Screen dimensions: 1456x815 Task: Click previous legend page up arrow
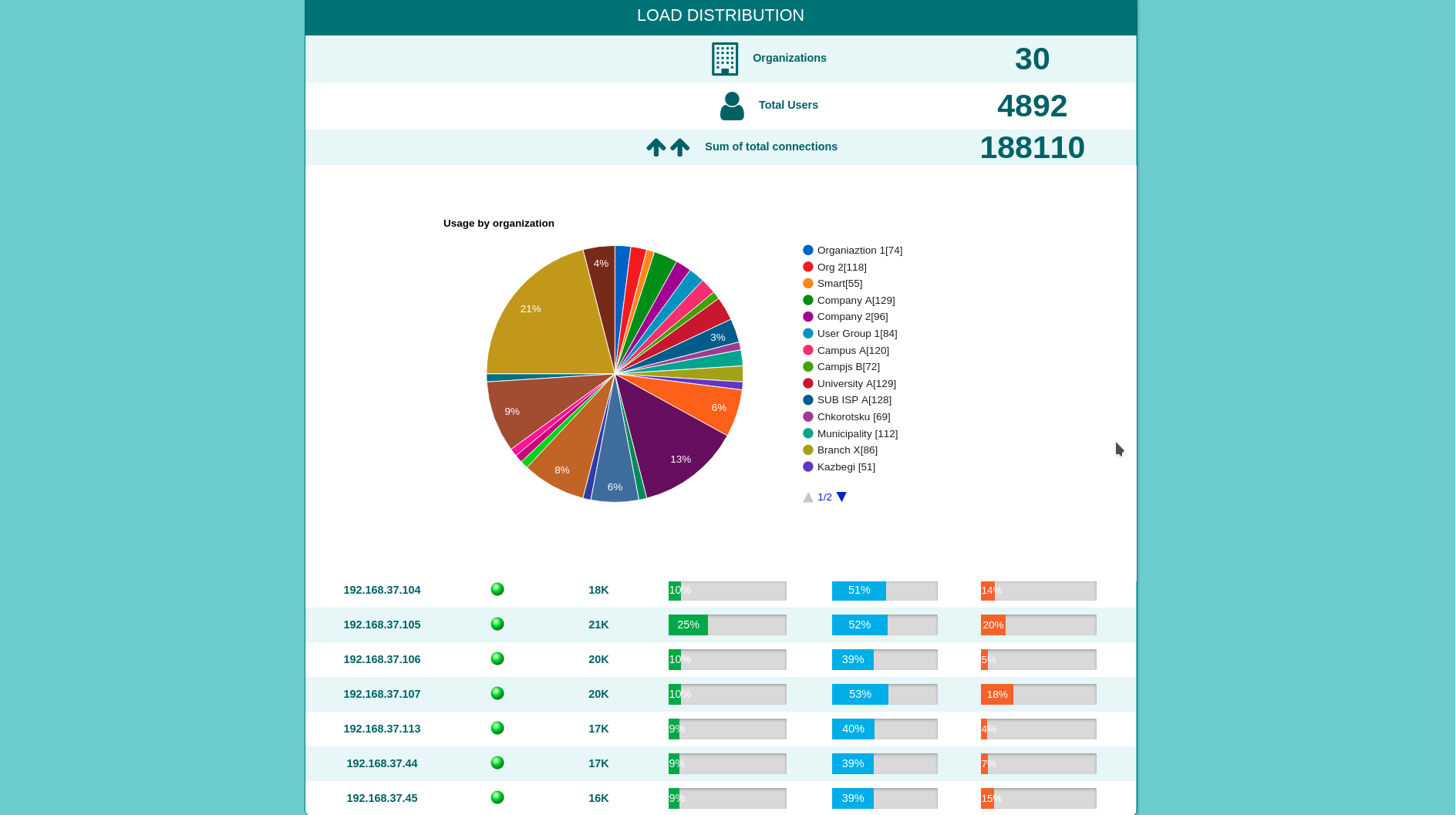[x=808, y=497]
